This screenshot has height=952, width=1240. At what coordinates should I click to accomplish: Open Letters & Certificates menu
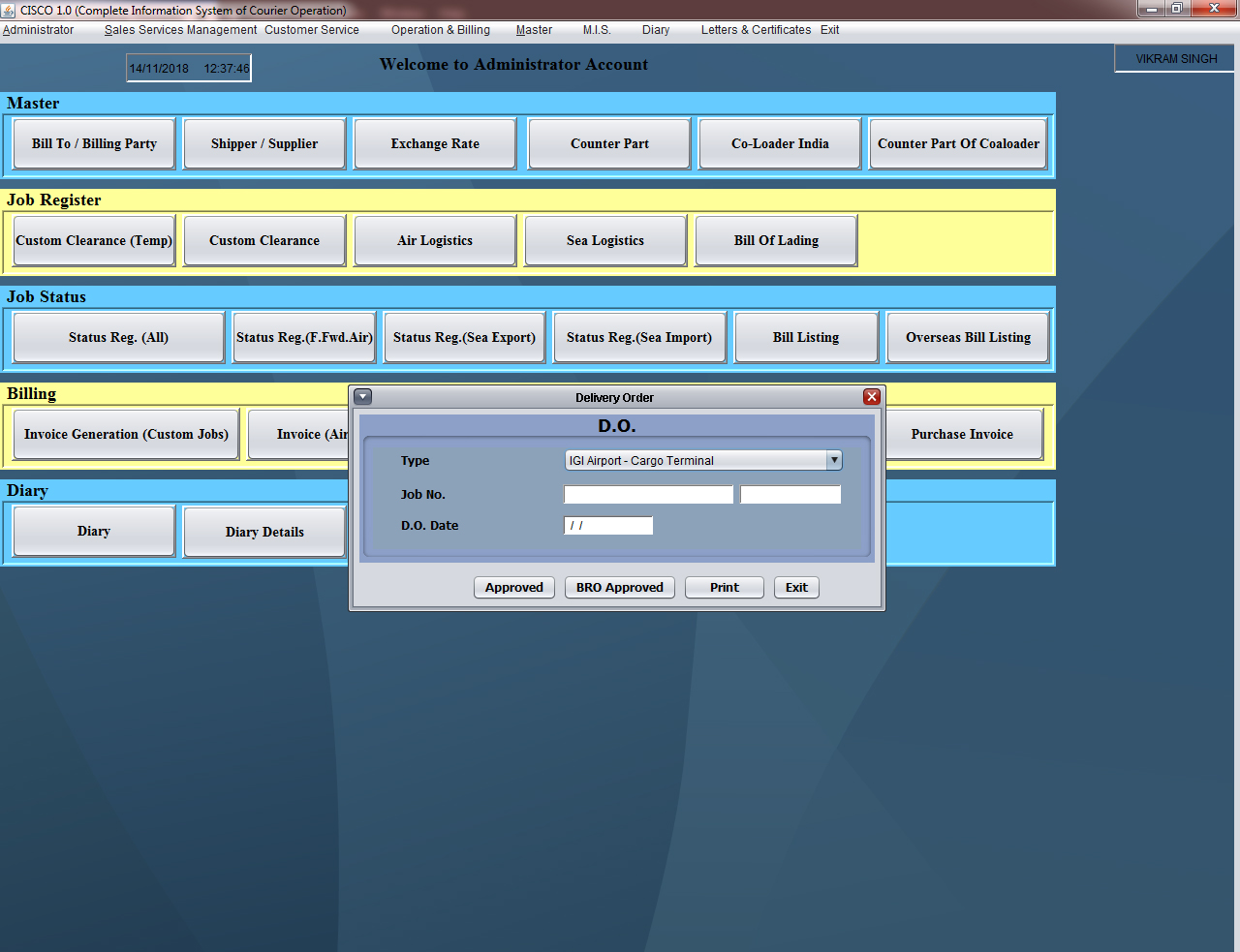pos(756,30)
